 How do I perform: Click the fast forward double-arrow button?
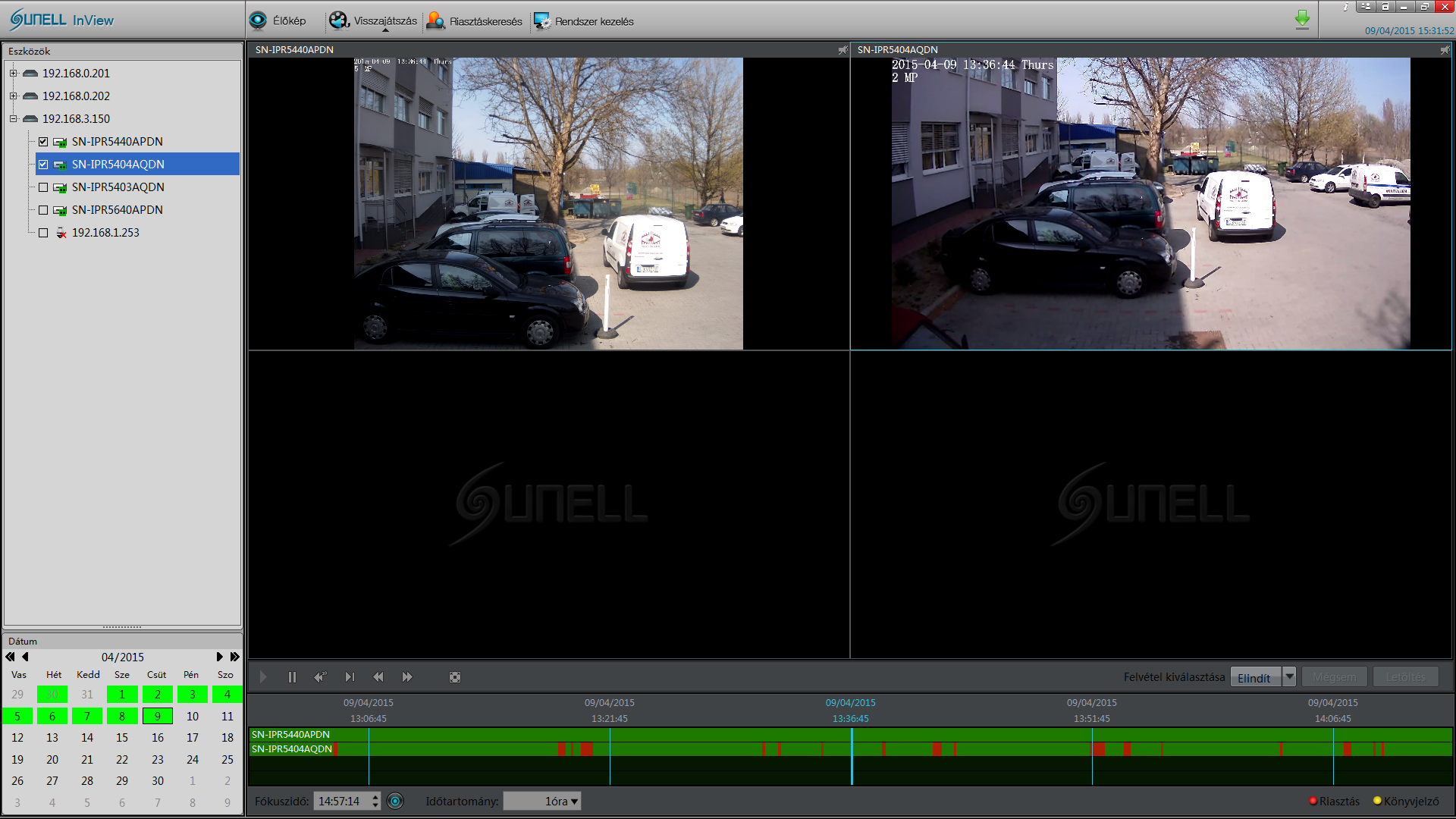(407, 677)
